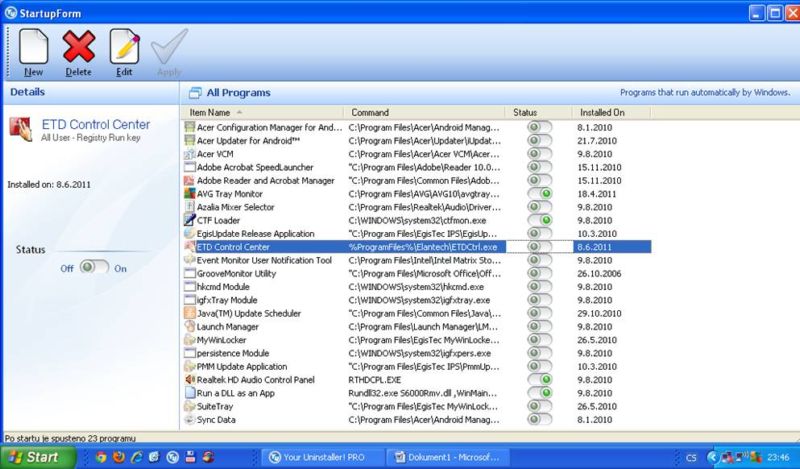Screen dimensions: 800x469
Task: Select Acer Configuration Manager for Android row
Action: pos(416,128)
